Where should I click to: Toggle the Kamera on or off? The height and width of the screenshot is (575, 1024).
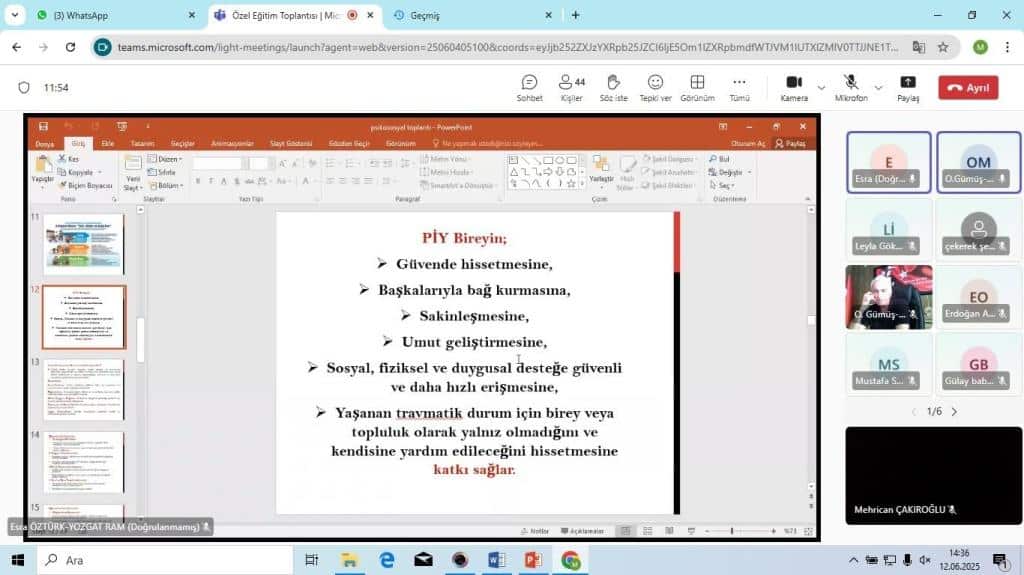tap(794, 88)
